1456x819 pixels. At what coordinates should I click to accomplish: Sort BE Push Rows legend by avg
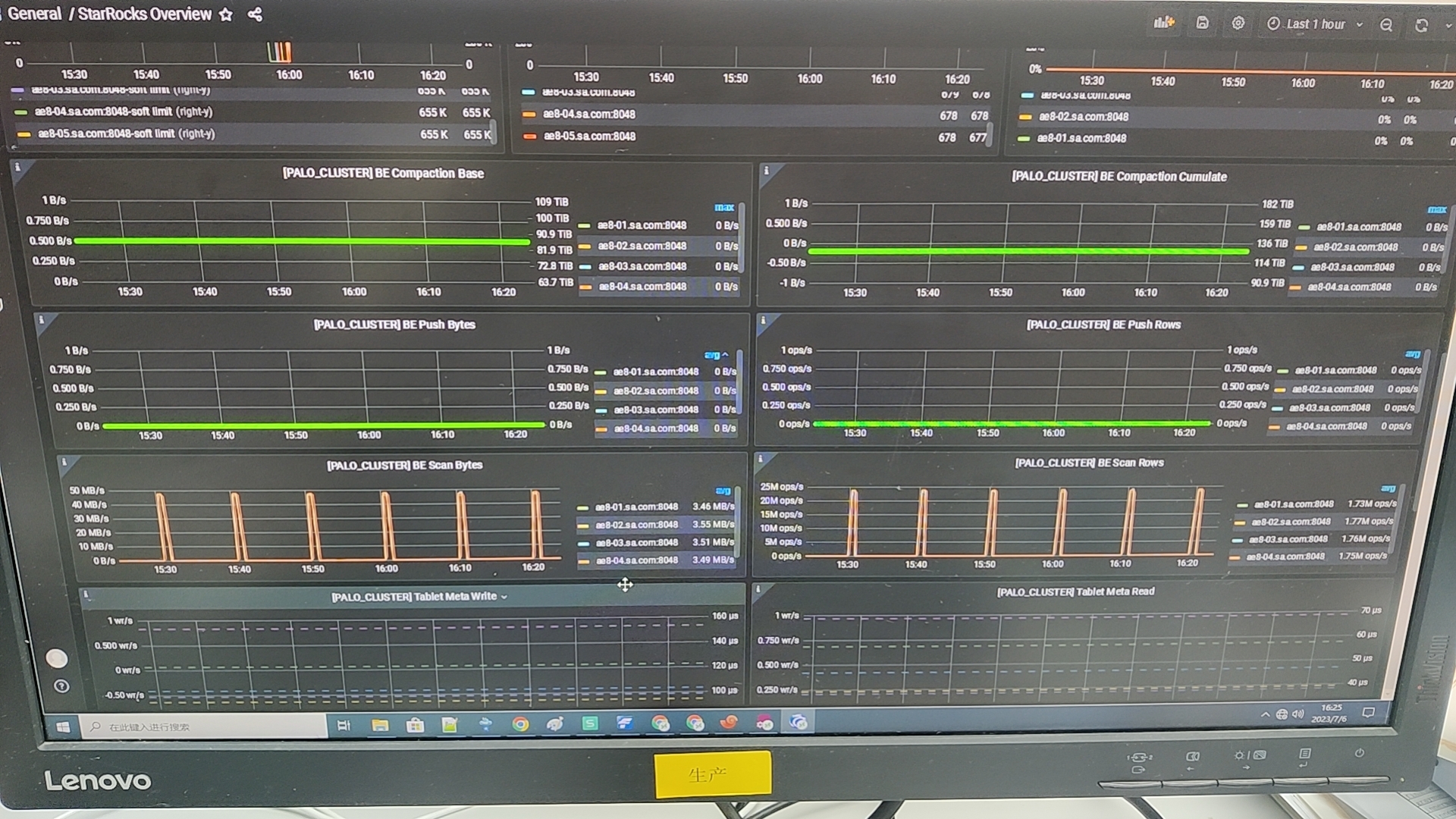pos(1412,354)
